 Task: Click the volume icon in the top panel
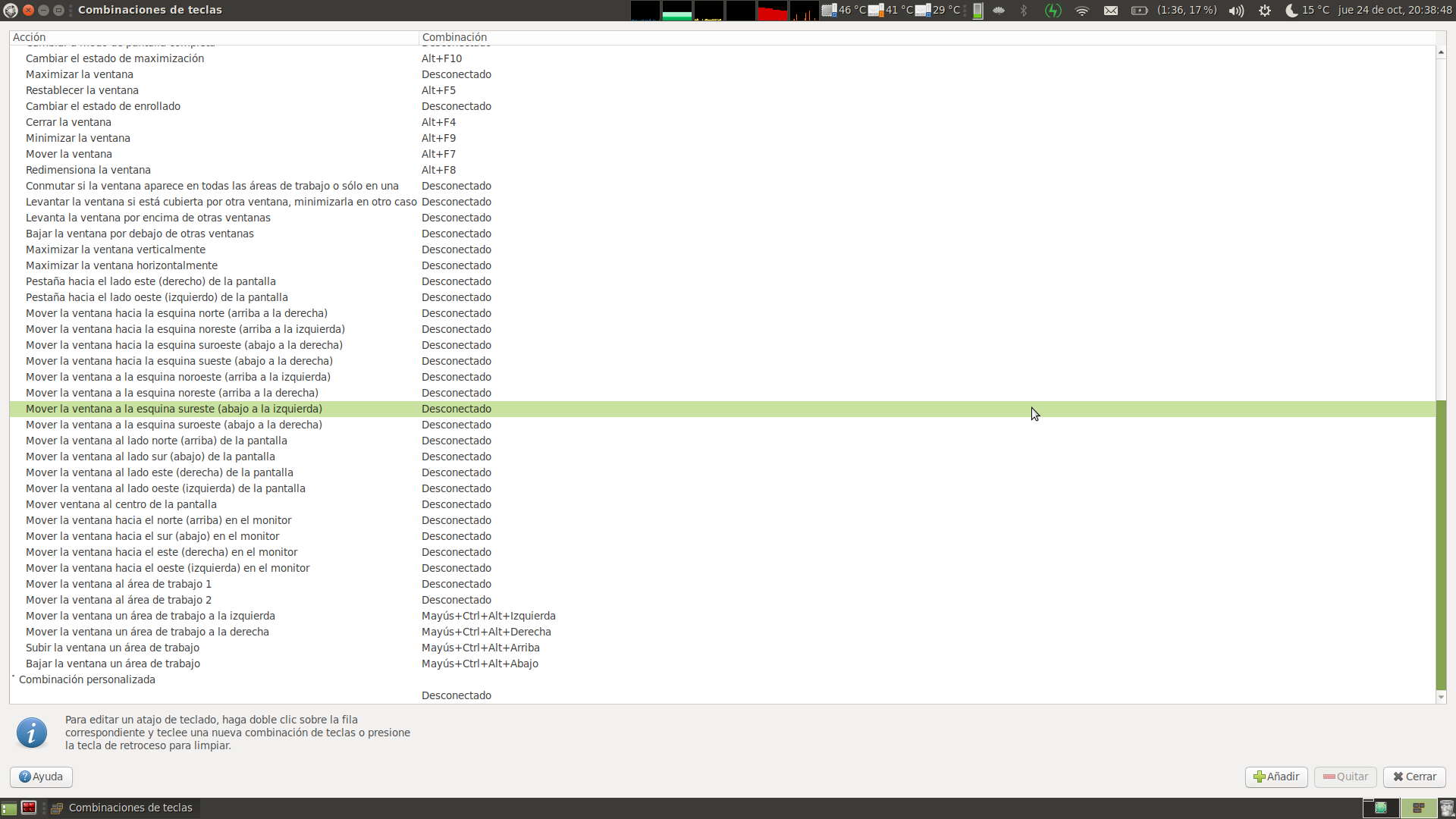tap(1235, 11)
